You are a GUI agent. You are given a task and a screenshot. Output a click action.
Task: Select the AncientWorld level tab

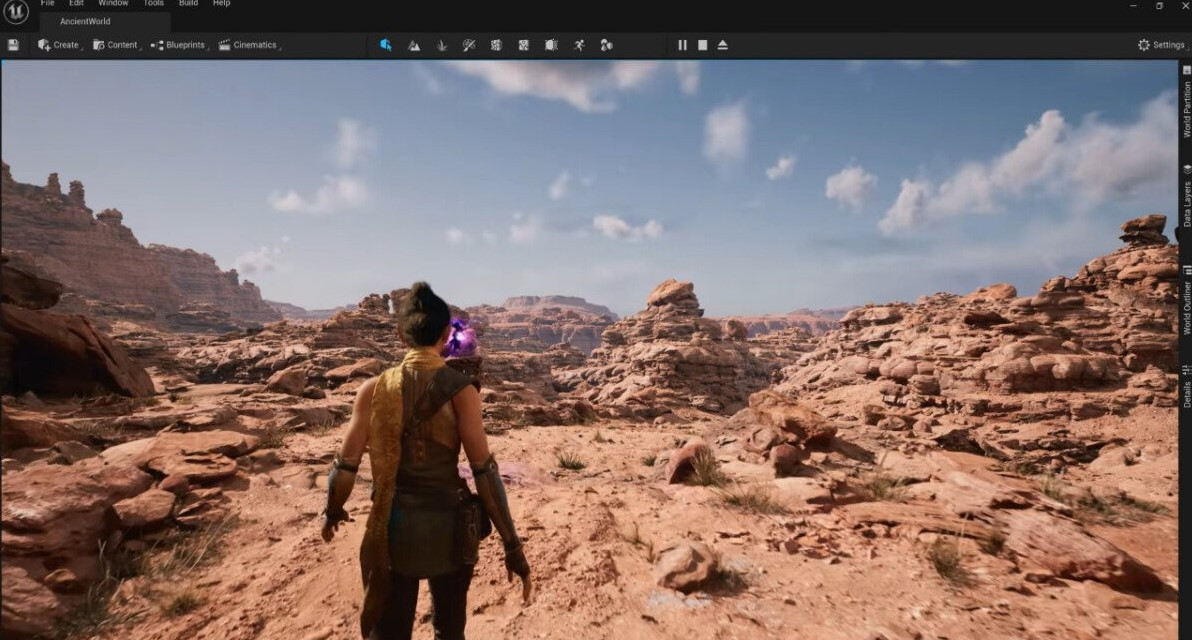[85, 21]
